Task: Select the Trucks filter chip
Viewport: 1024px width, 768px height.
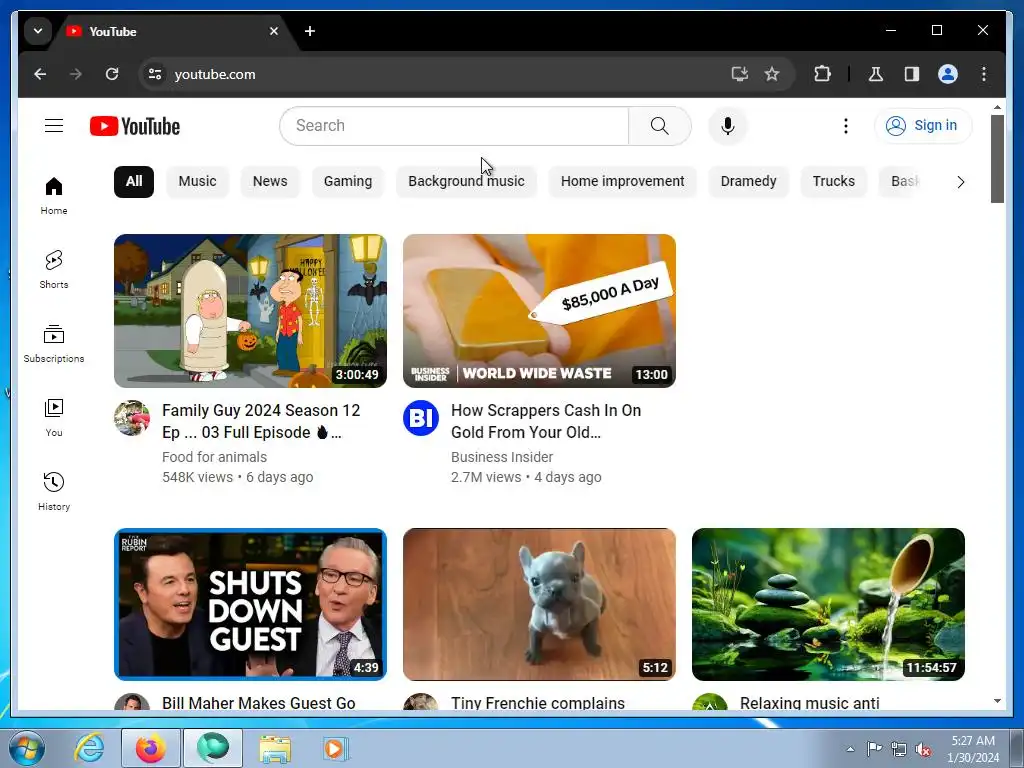Action: pyautogui.click(x=833, y=181)
